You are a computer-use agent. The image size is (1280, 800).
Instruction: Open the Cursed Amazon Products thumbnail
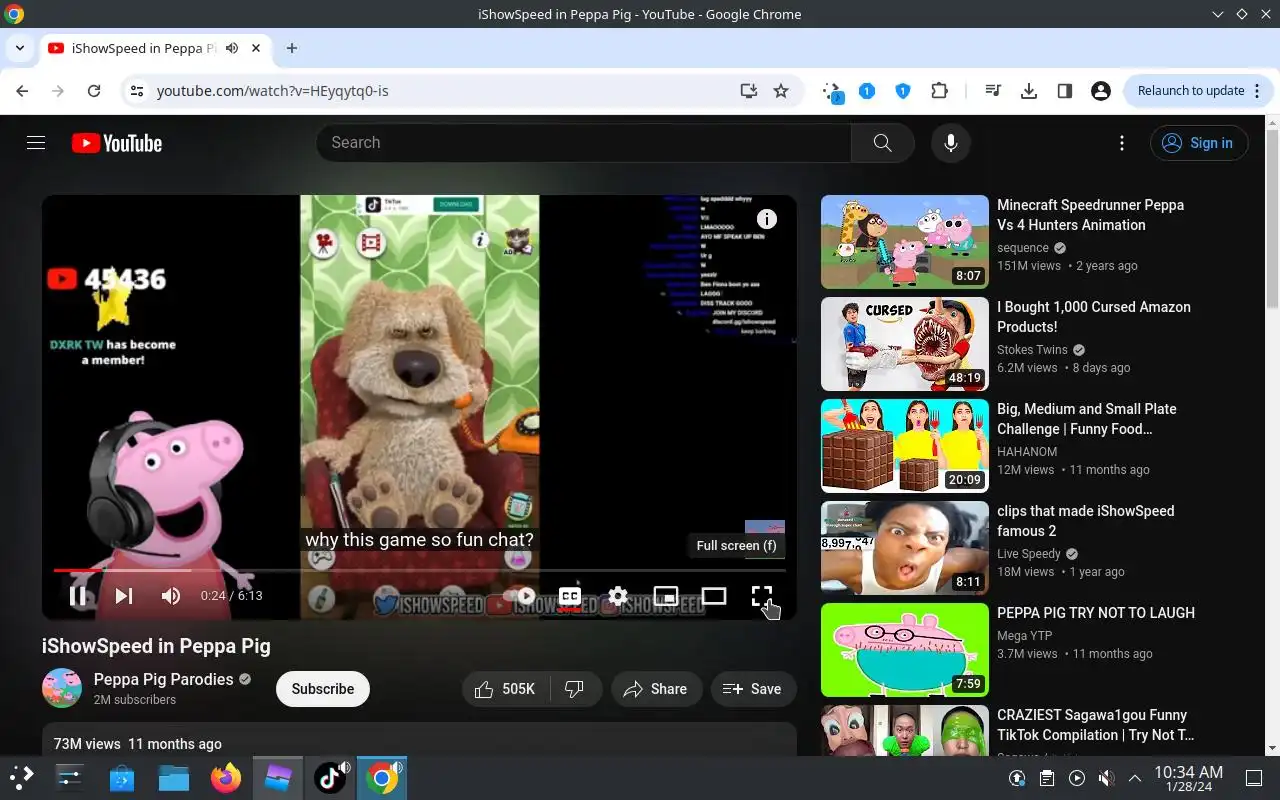click(x=905, y=344)
